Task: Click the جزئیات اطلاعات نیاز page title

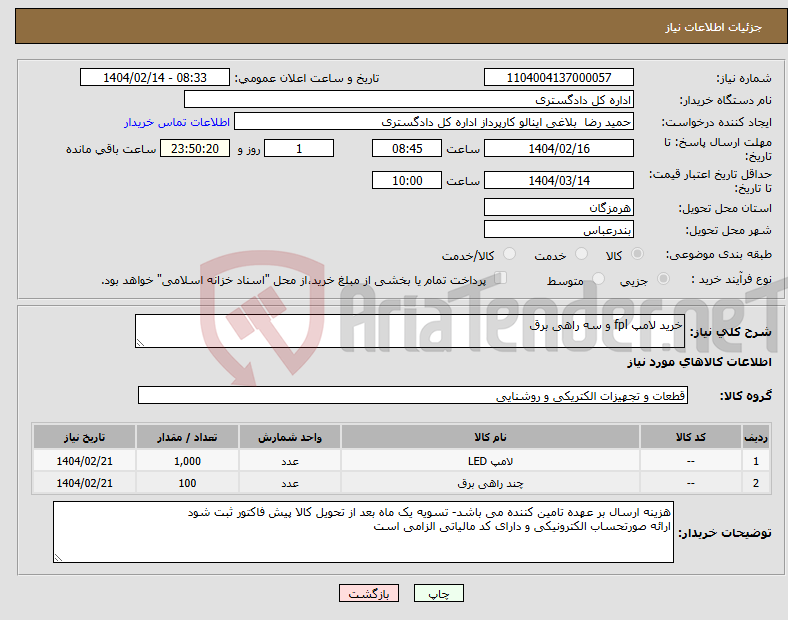Action: [713, 27]
